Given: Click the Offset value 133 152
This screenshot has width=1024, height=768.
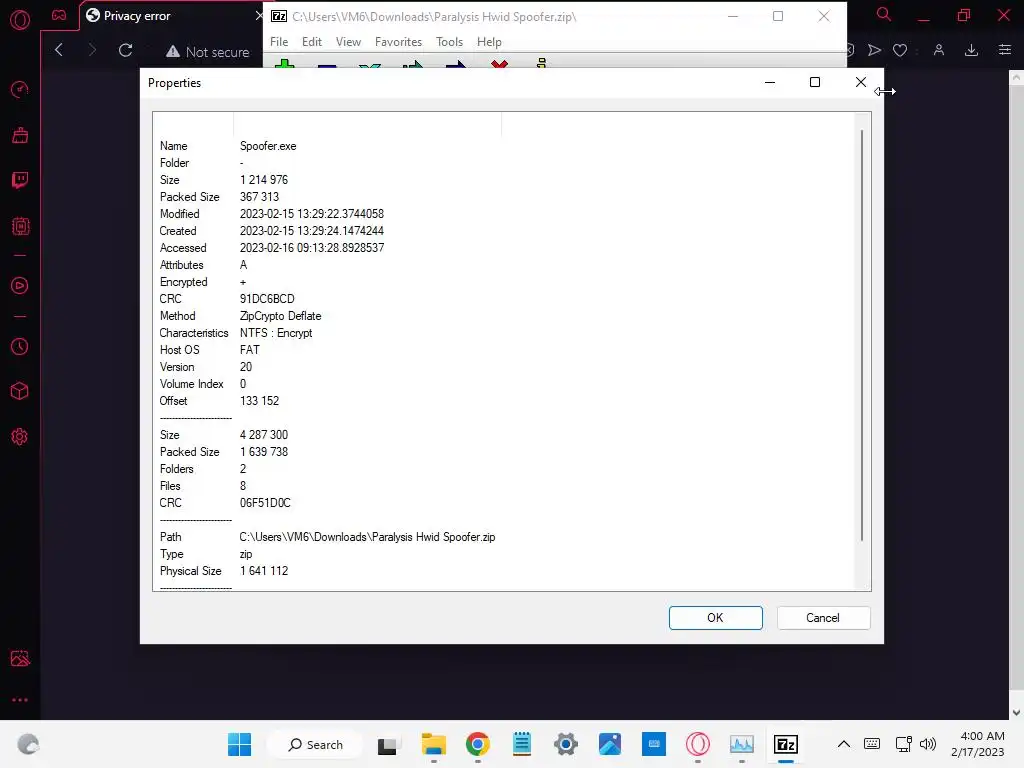Looking at the screenshot, I should pyautogui.click(x=259, y=401).
